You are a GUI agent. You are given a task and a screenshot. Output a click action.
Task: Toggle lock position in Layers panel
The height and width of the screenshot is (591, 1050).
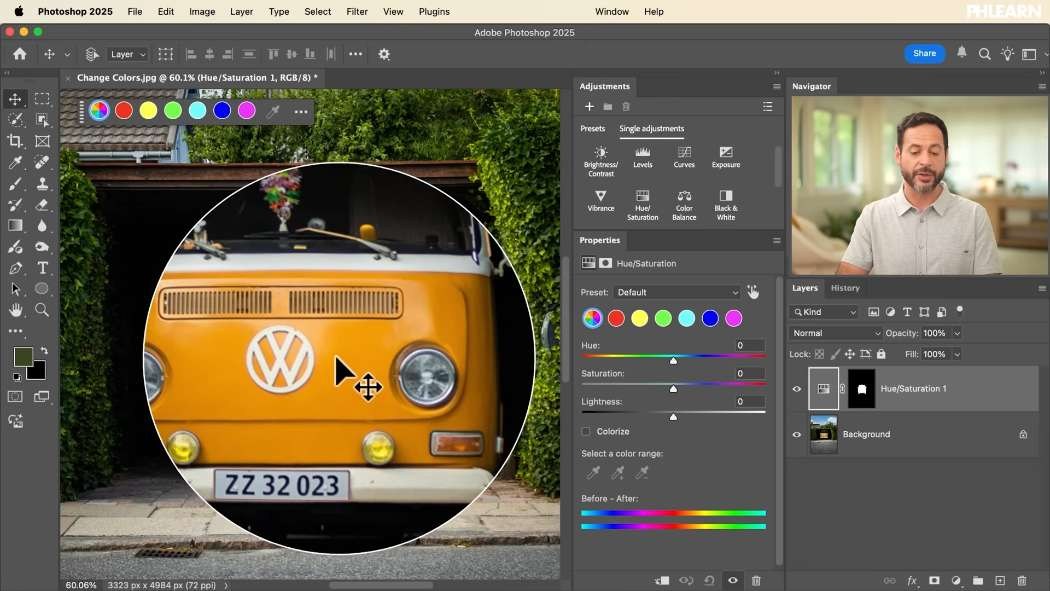(850, 354)
